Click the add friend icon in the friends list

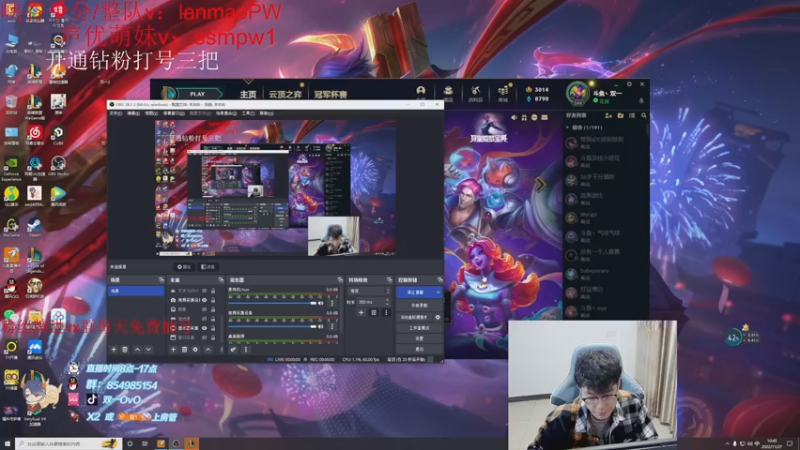click(x=608, y=116)
